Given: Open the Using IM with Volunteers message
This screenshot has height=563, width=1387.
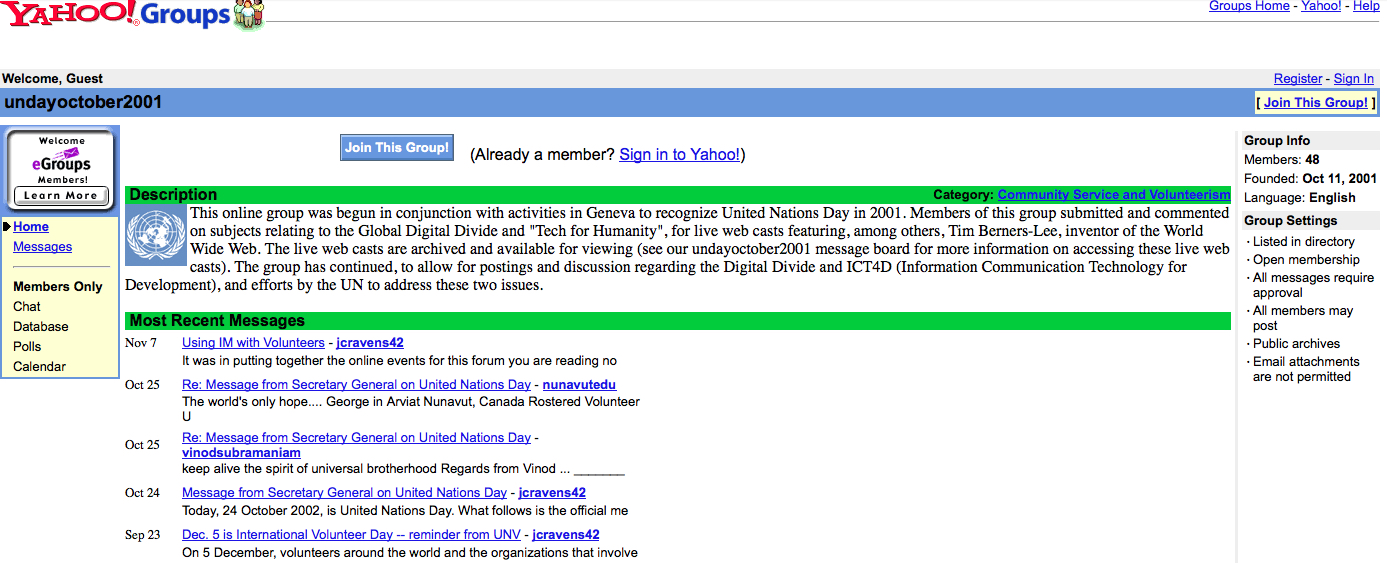Looking at the screenshot, I should click(253, 343).
